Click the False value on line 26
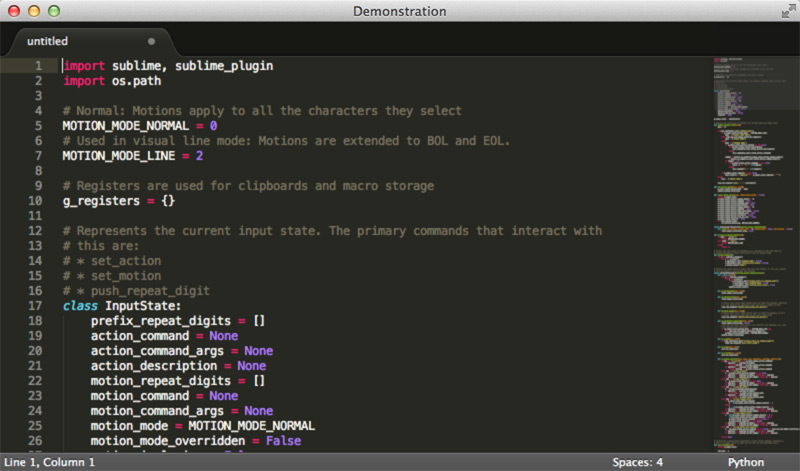This screenshot has width=800, height=471. pos(283,441)
